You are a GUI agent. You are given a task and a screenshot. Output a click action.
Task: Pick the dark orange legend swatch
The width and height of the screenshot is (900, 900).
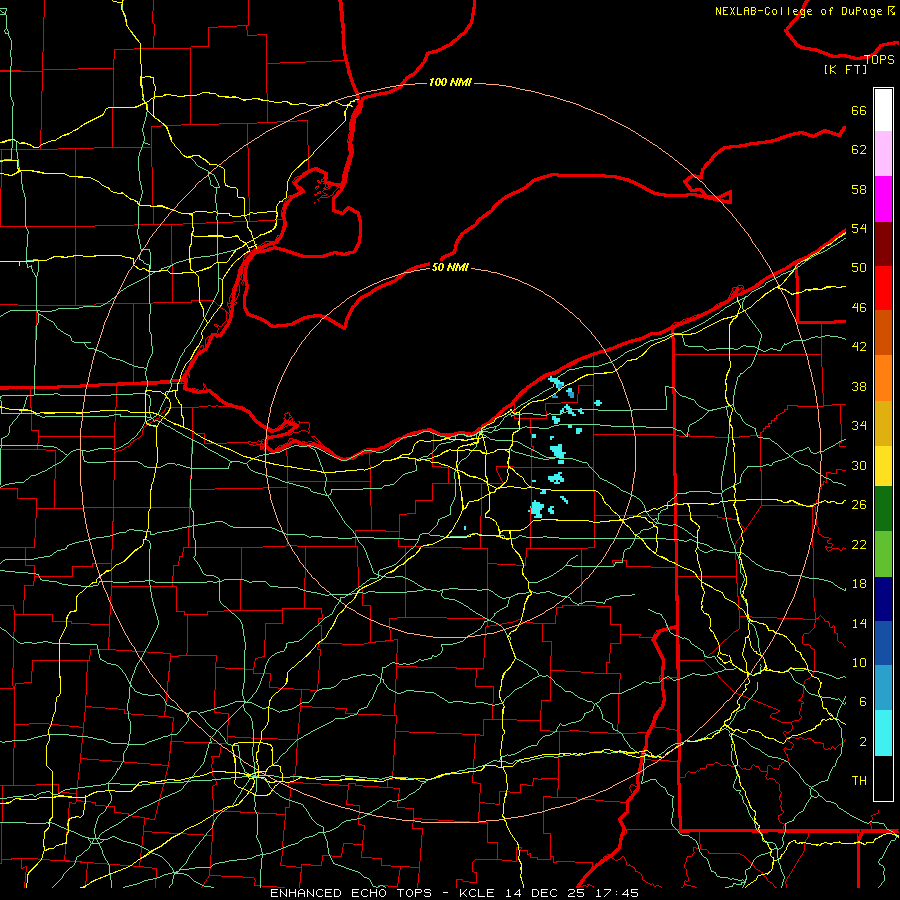tap(883, 332)
